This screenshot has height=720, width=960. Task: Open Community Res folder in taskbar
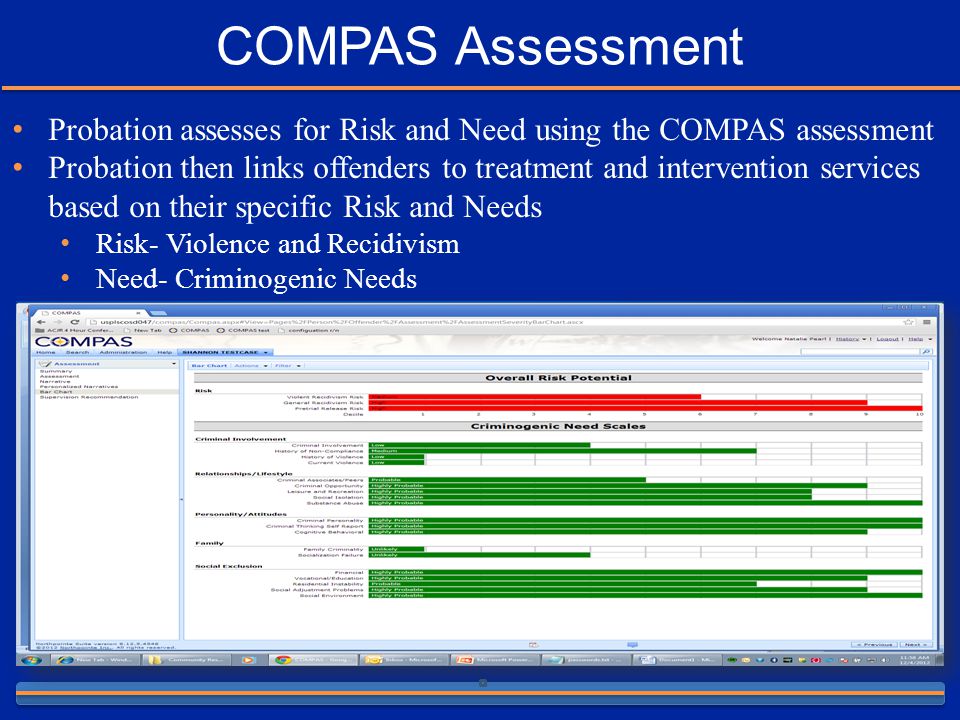pyautogui.click(x=187, y=660)
